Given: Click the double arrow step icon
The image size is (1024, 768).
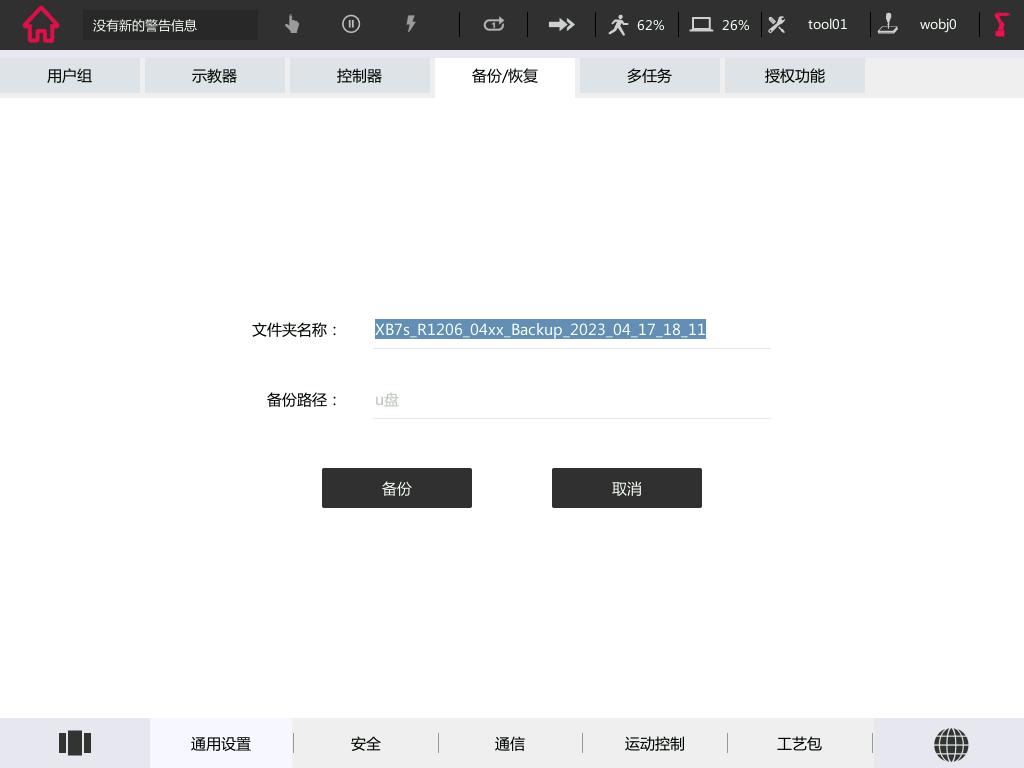Looking at the screenshot, I should coord(562,24).
